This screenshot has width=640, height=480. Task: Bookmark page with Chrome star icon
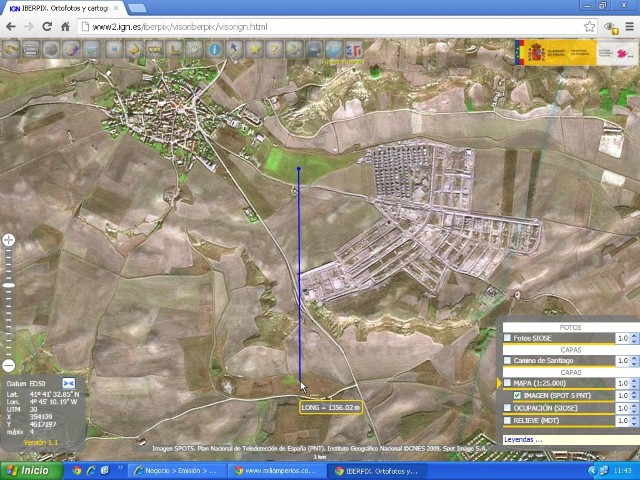click(589, 26)
